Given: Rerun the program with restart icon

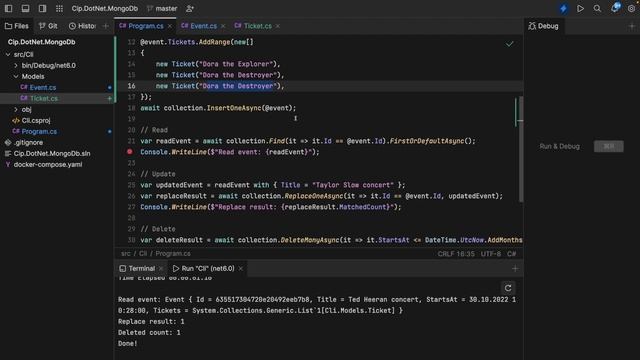Looking at the screenshot, I should pos(508,288).
